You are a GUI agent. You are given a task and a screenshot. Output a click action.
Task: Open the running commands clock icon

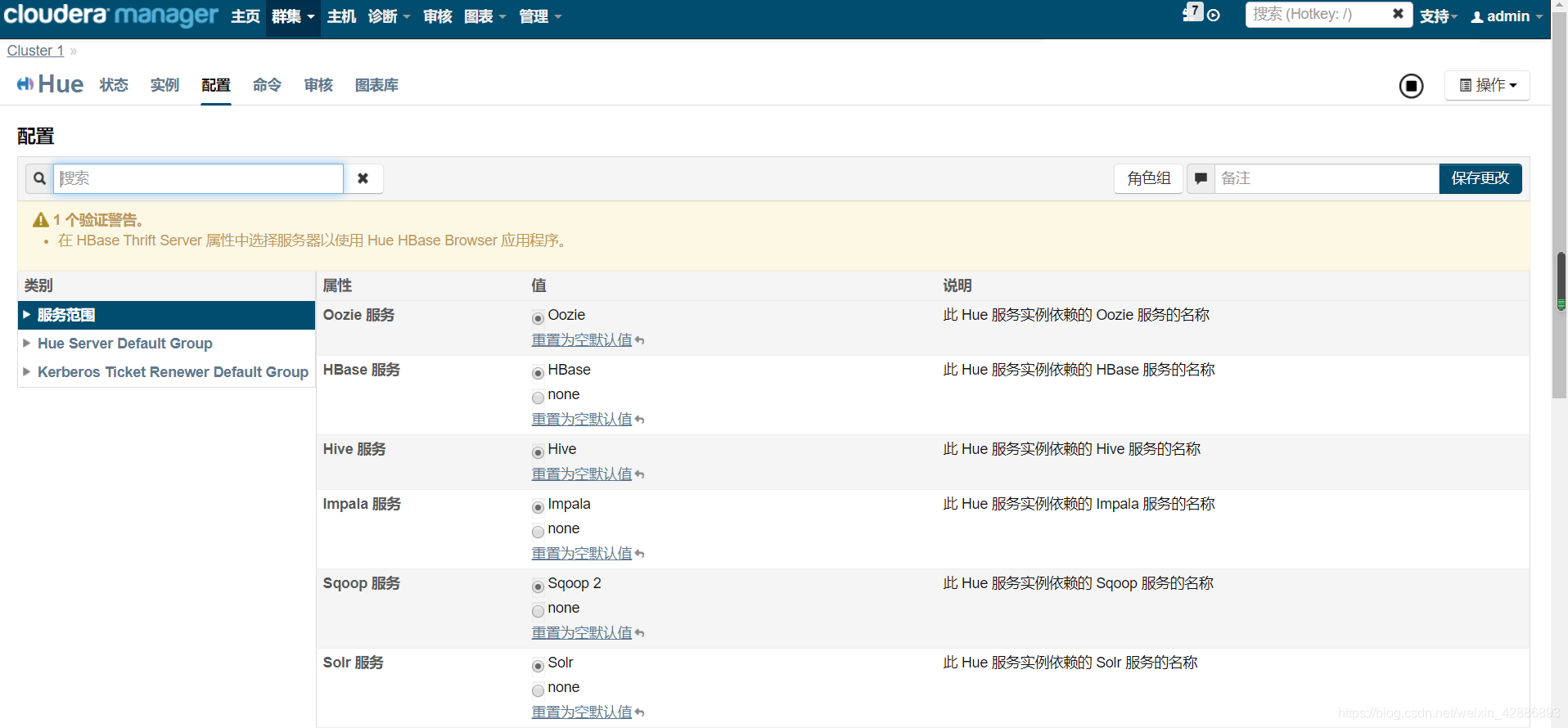(1214, 16)
